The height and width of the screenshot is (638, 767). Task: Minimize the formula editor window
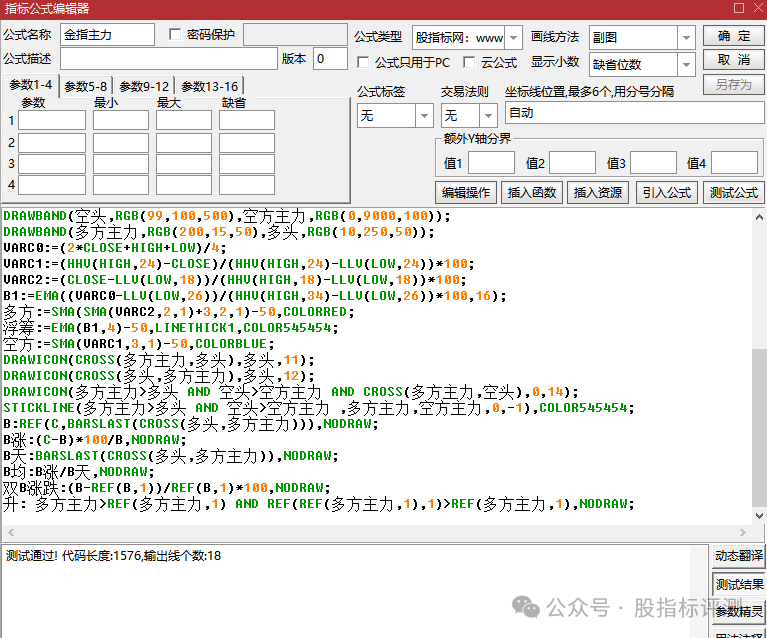(x=719, y=8)
